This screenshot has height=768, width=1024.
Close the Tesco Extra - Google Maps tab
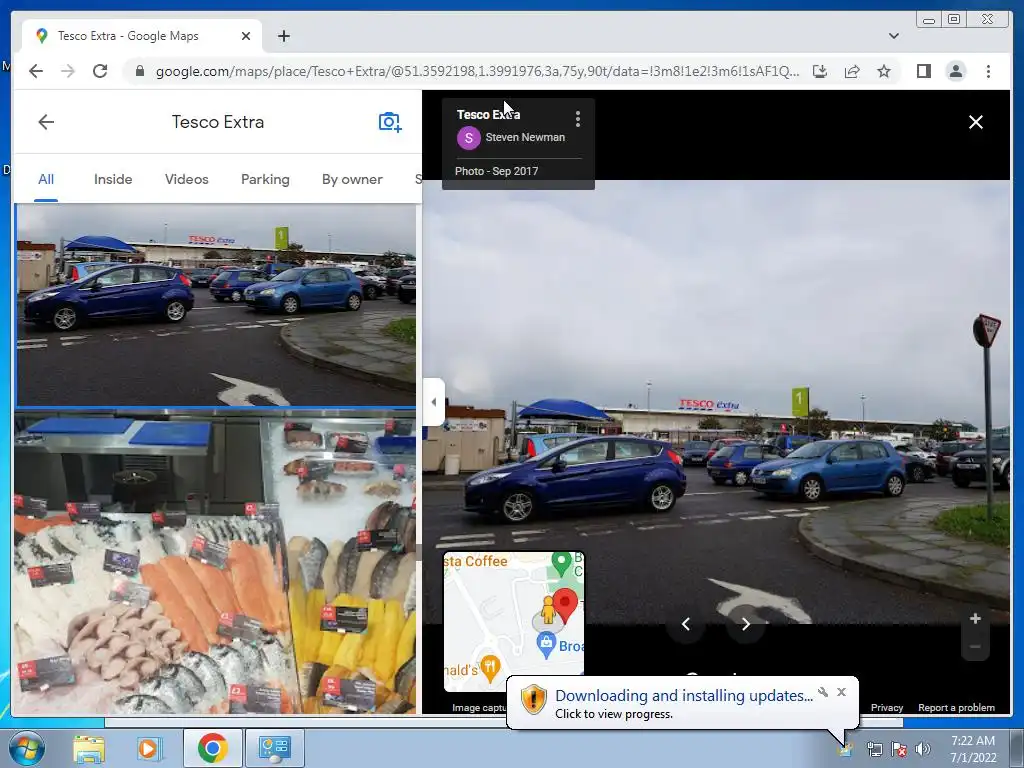tap(246, 36)
